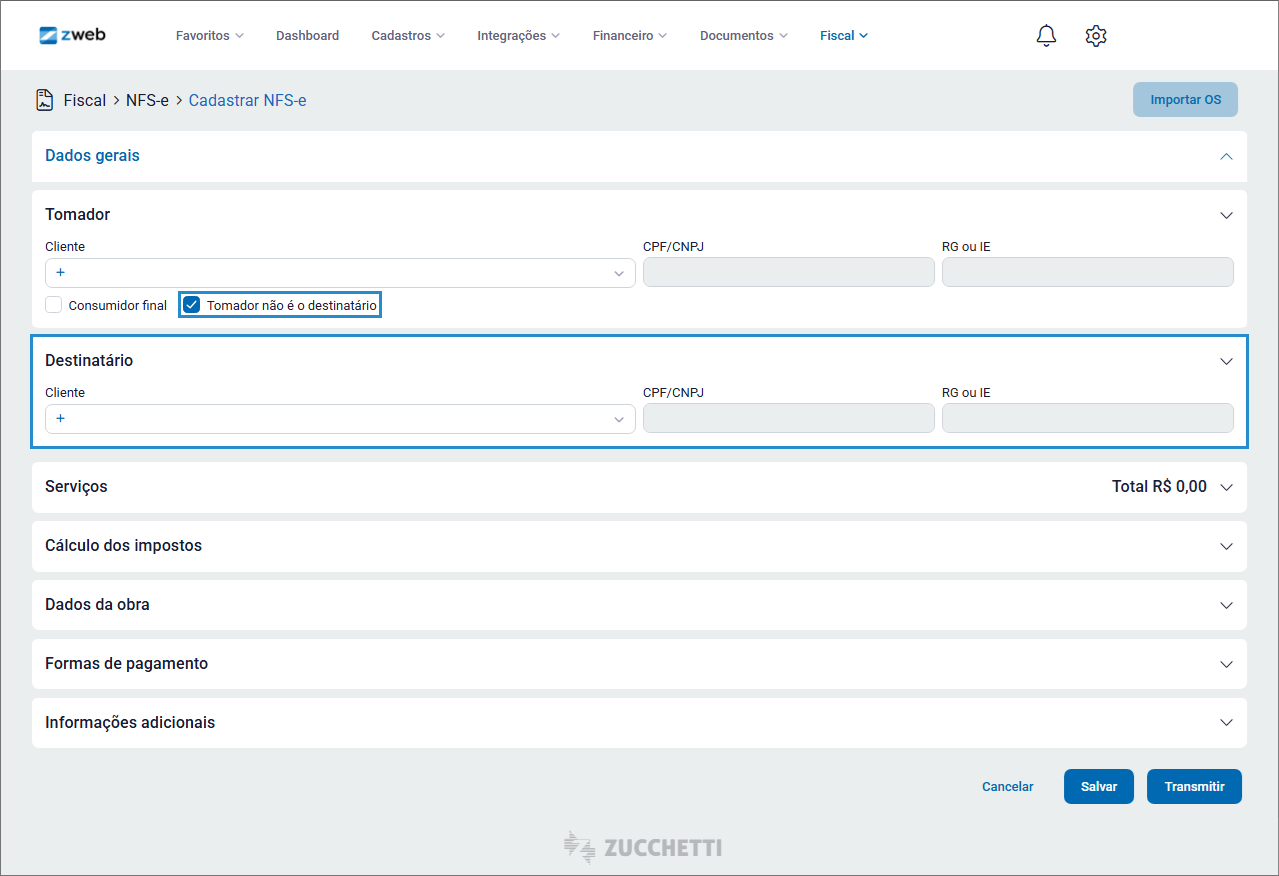Click the fiscal document icon in breadcrumb
1279x876 pixels.
(x=44, y=100)
